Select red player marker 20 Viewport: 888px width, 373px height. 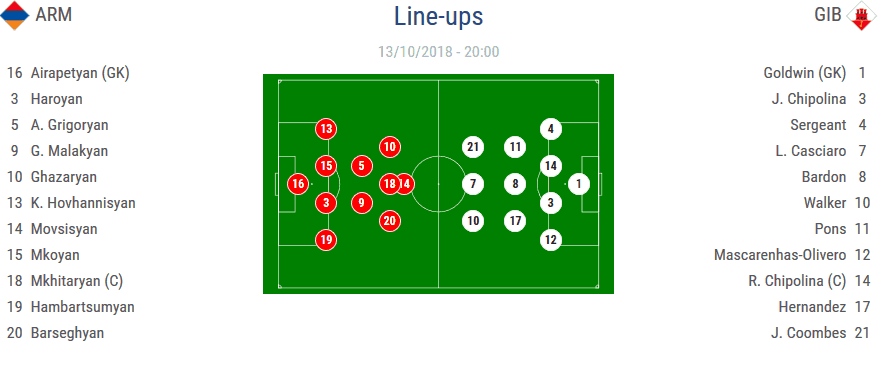pos(389,221)
